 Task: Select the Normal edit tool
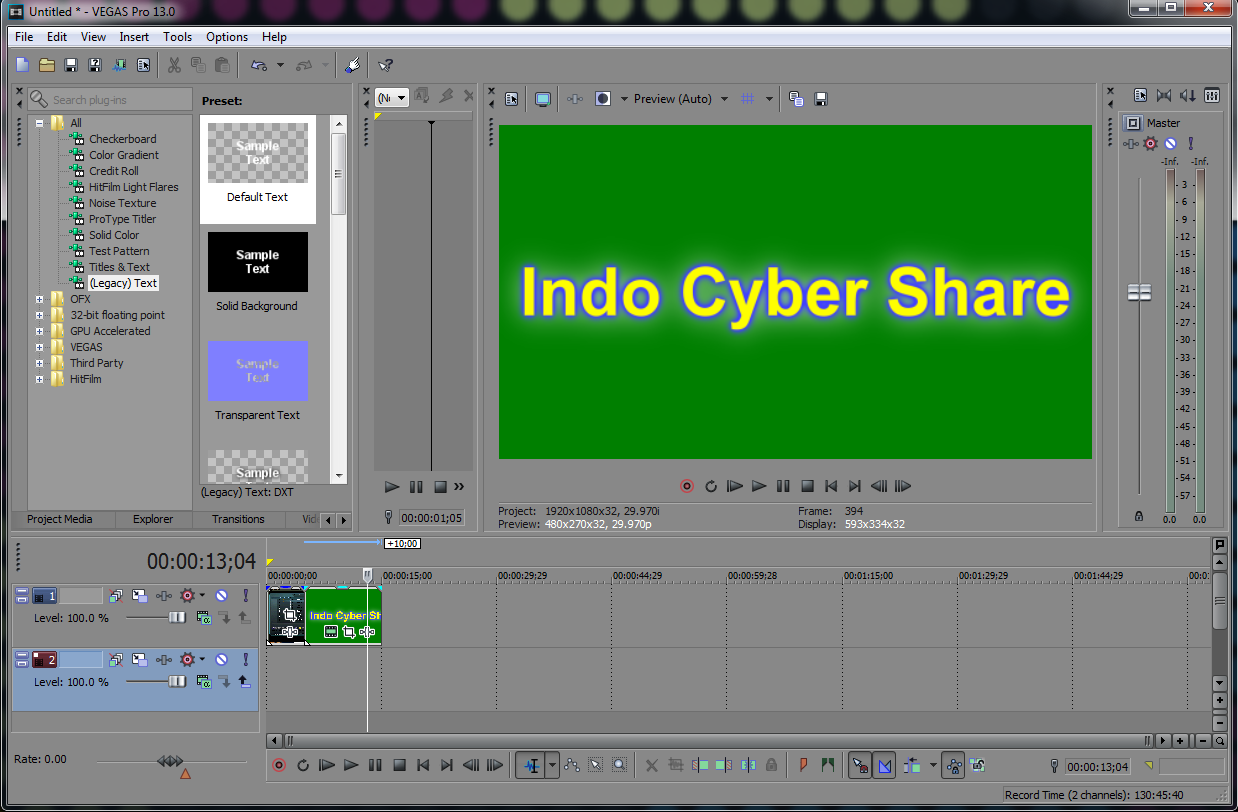tap(531, 766)
